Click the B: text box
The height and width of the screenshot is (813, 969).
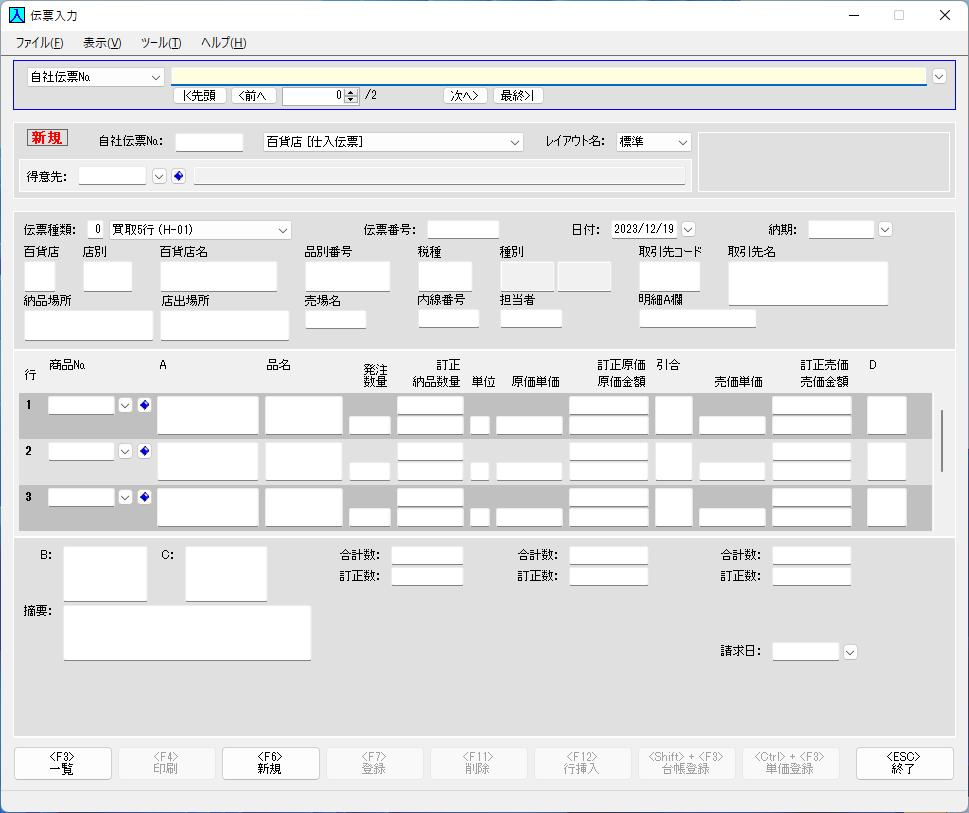point(105,574)
